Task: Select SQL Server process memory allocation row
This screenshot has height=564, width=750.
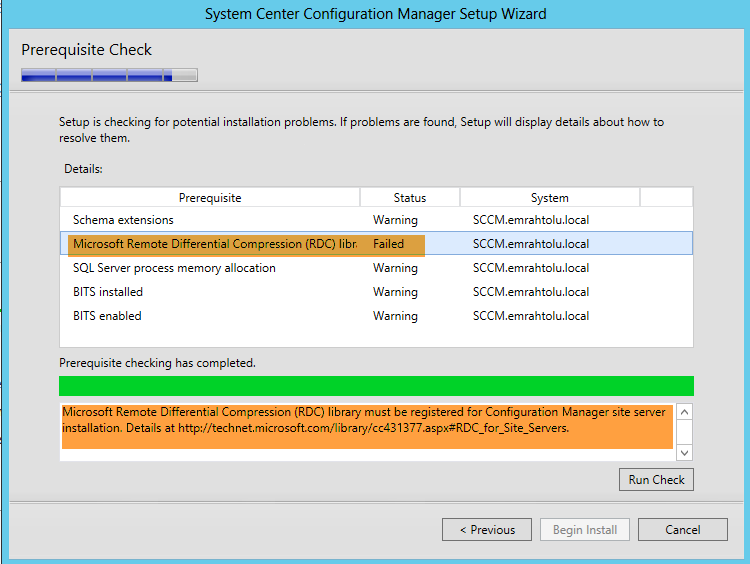Action: click(376, 268)
